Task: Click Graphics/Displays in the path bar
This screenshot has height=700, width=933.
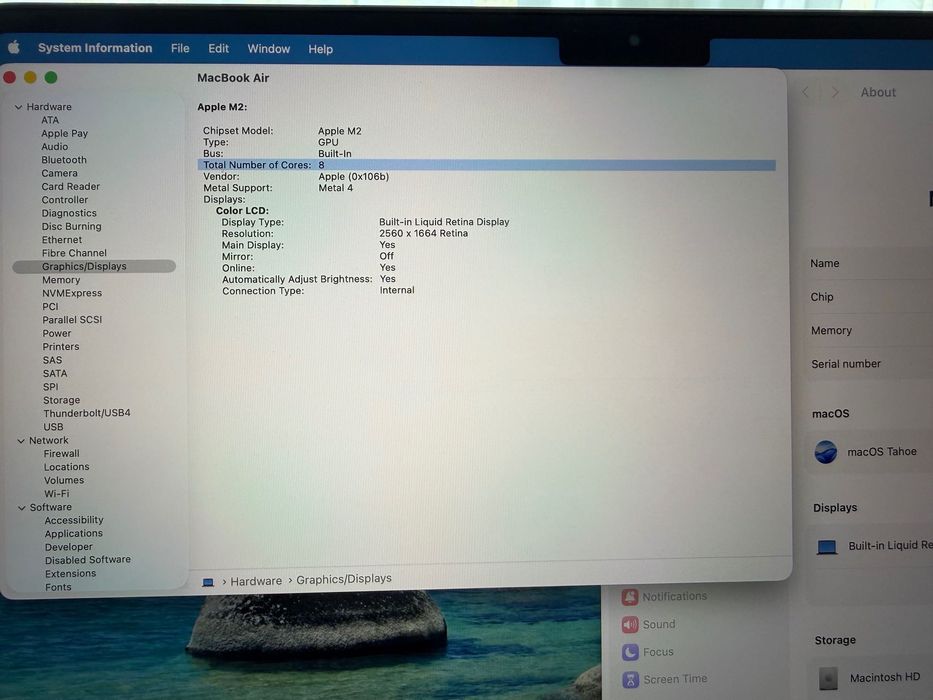Action: [344, 579]
